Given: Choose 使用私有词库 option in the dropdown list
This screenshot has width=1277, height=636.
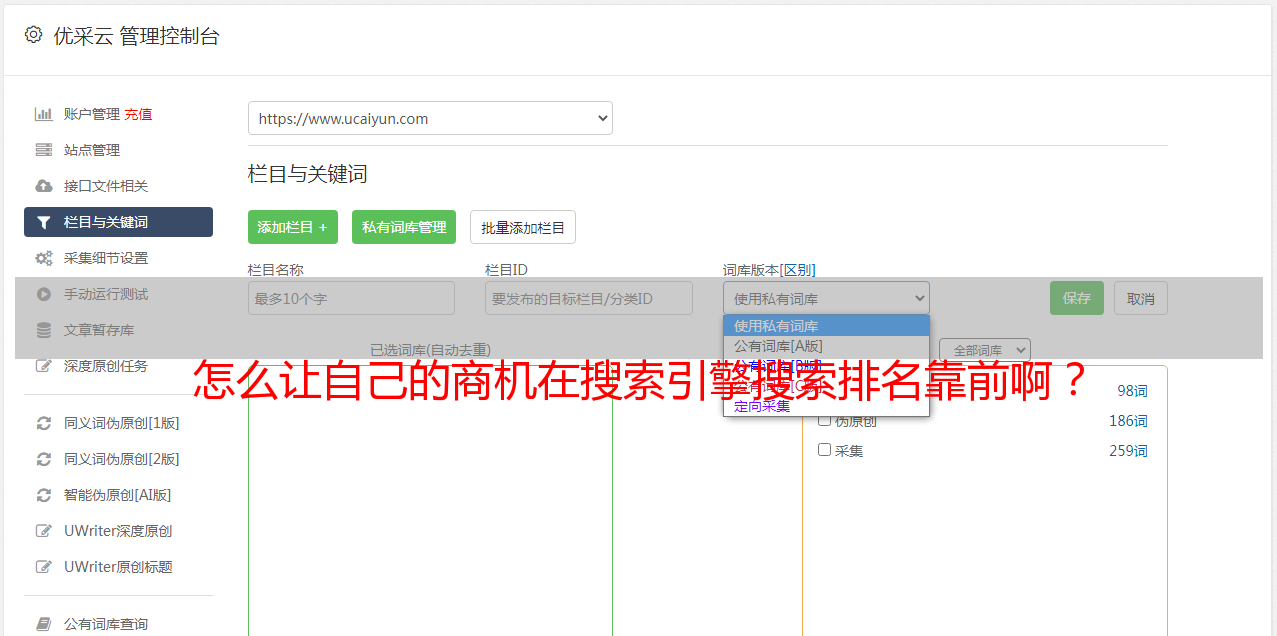Looking at the screenshot, I should coord(826,326).
